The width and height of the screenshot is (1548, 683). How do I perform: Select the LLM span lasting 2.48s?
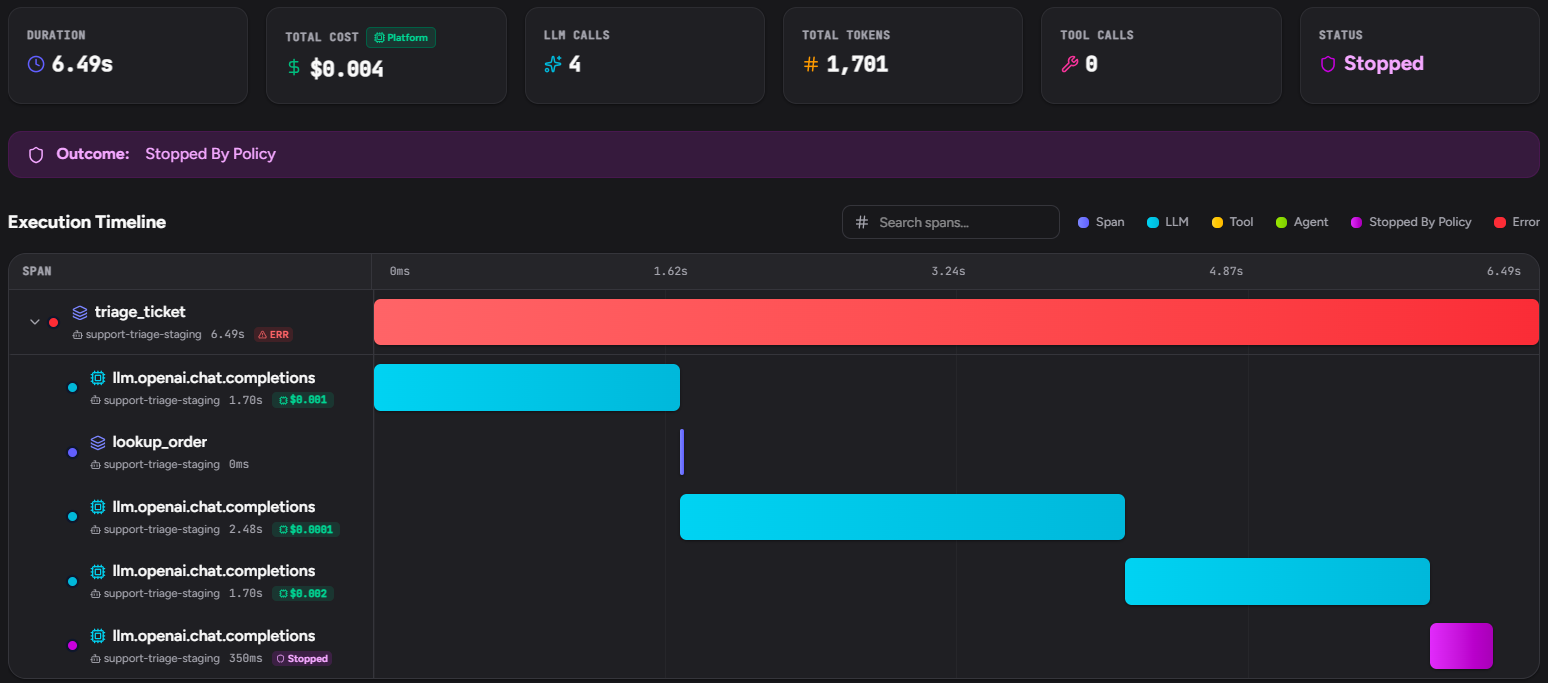click(190, 516)
